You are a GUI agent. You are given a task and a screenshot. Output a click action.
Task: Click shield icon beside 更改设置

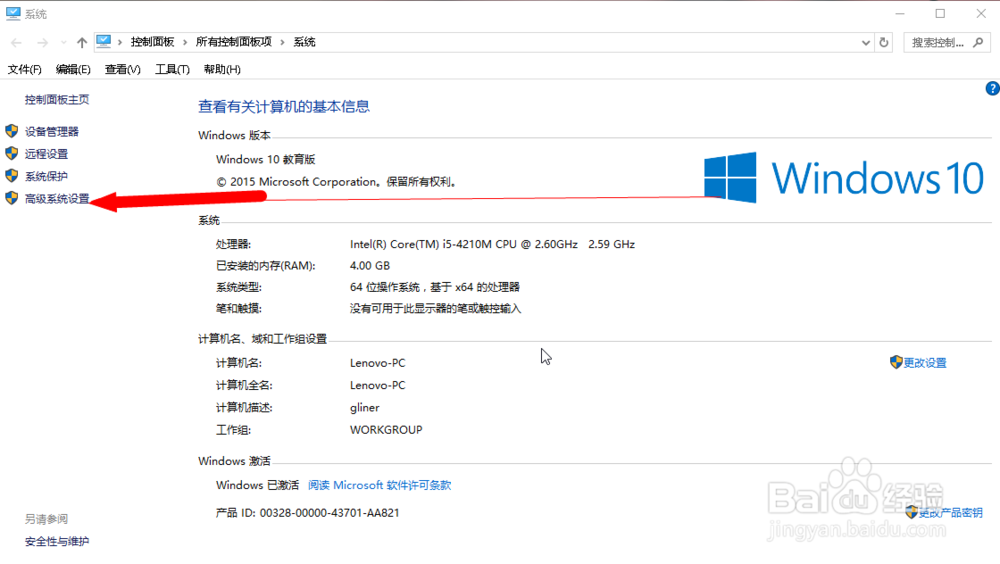pyautogui.click(x=896, y=362)
